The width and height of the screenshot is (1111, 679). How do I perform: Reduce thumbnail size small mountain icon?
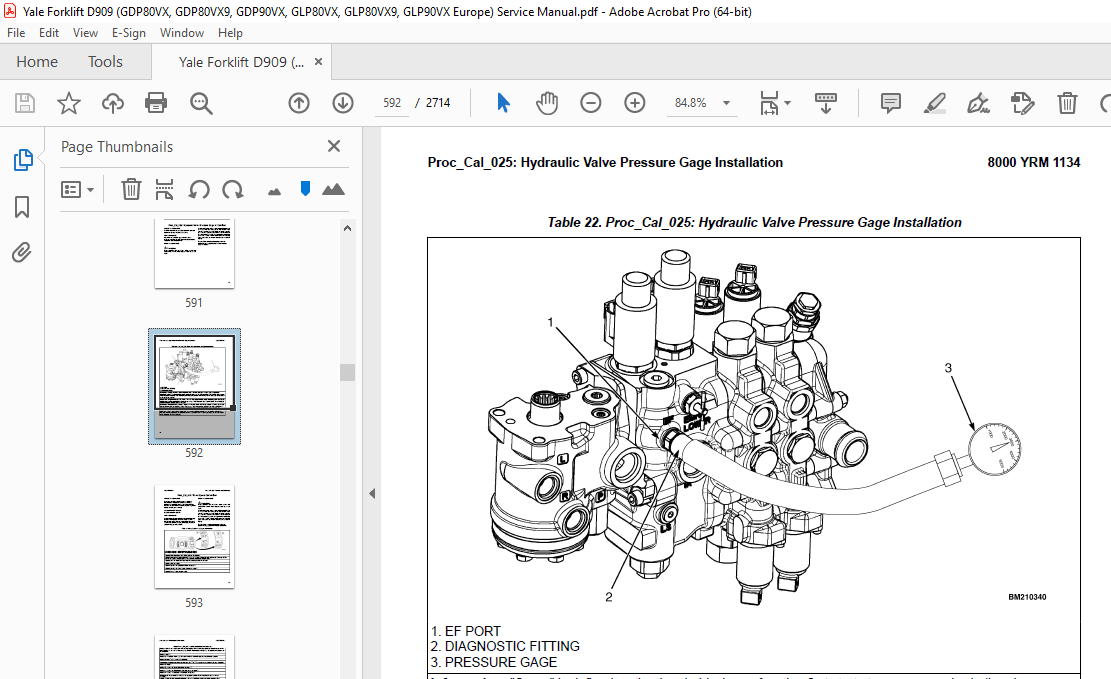[274, 191]
